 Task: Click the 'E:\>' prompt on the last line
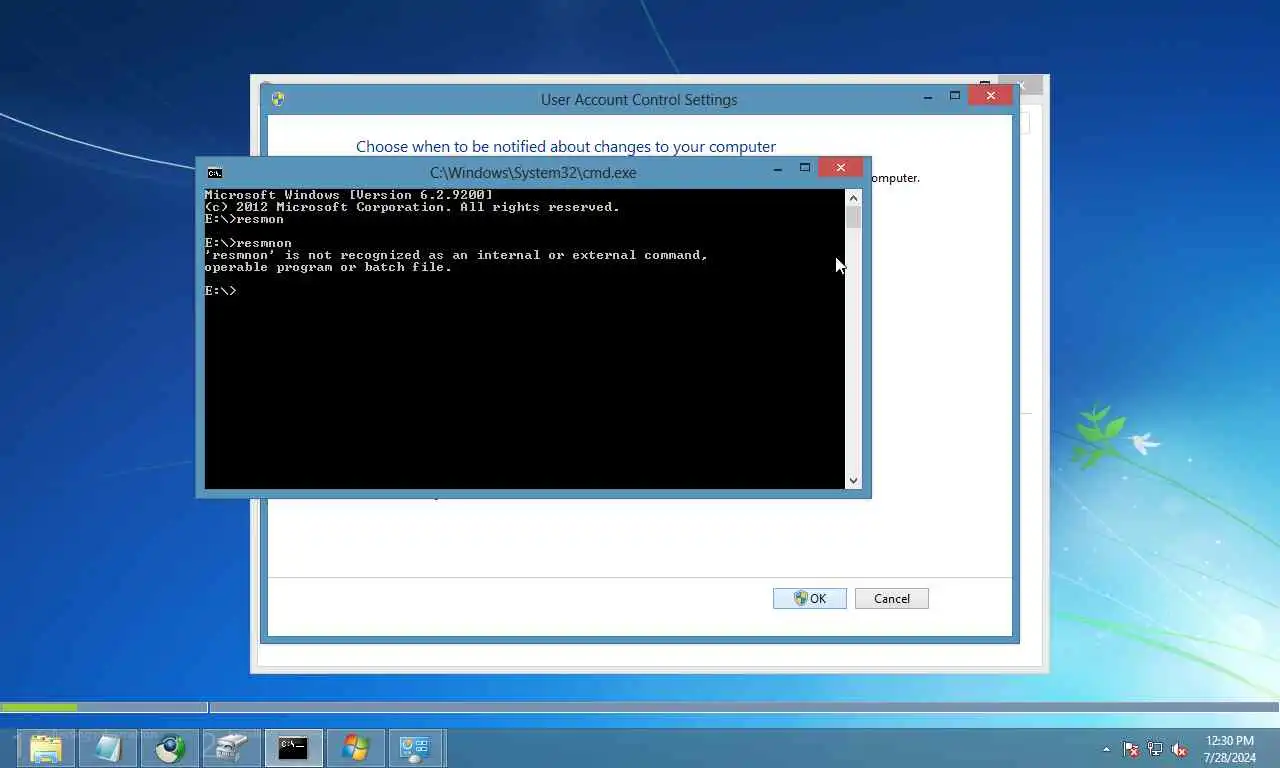tap(220, 291)
